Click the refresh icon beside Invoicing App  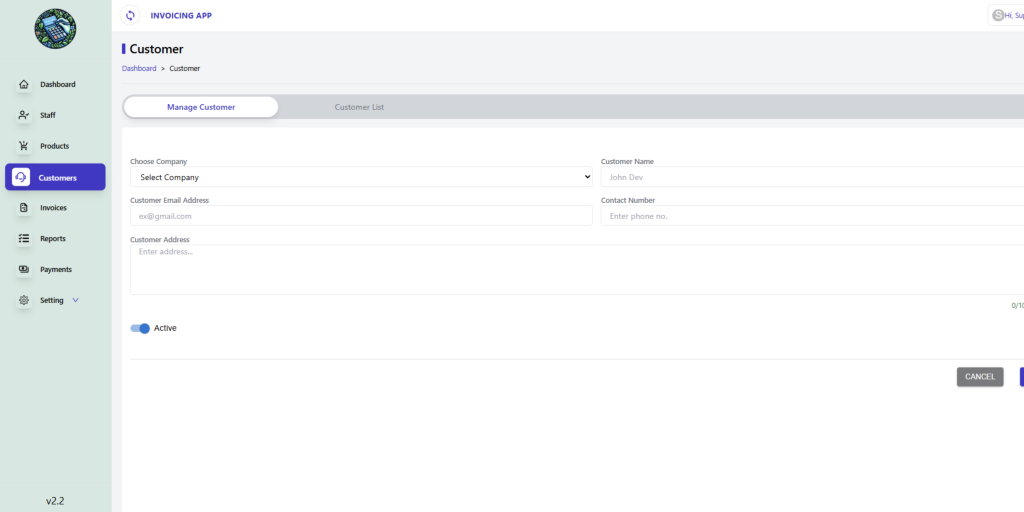(130, 15)
